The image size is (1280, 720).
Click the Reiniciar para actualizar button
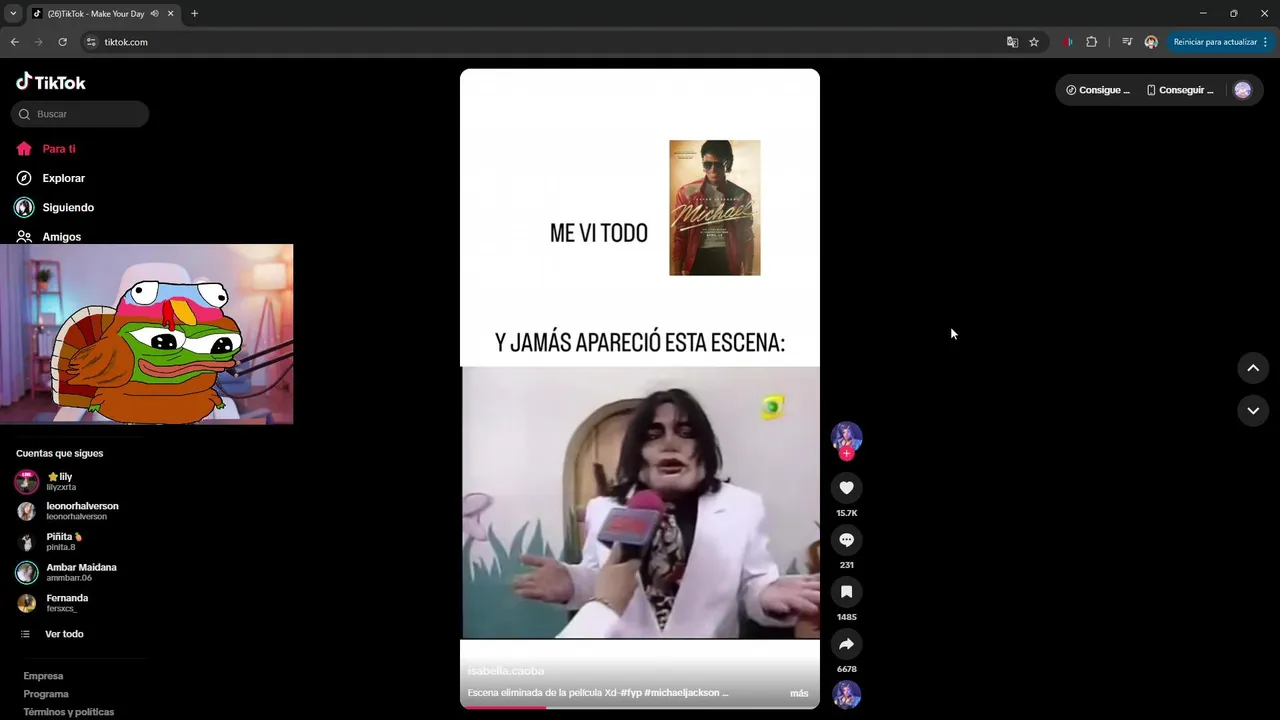1214,42
